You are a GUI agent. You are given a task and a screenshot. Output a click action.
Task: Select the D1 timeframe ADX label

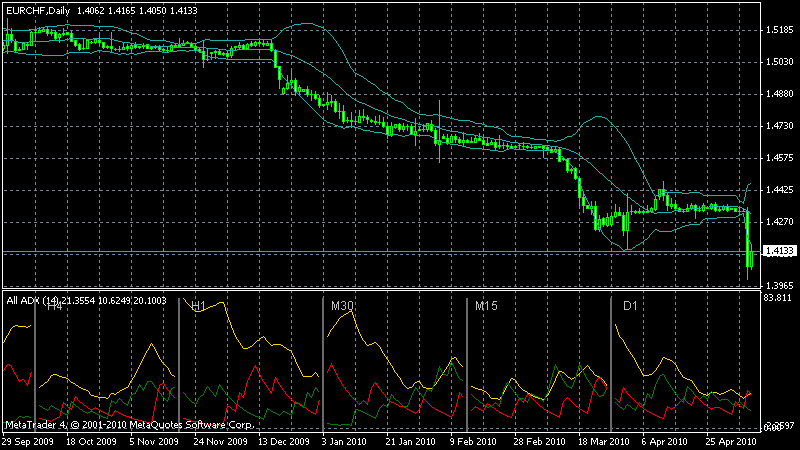pos(630,306)
